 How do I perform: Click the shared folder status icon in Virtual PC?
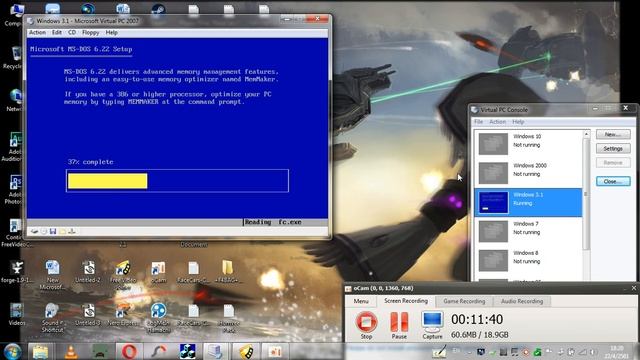point(62,231)
